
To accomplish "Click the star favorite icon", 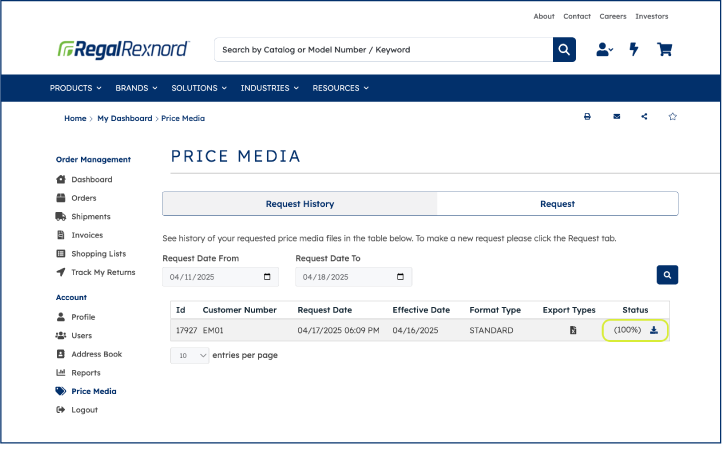I will 672,117.
